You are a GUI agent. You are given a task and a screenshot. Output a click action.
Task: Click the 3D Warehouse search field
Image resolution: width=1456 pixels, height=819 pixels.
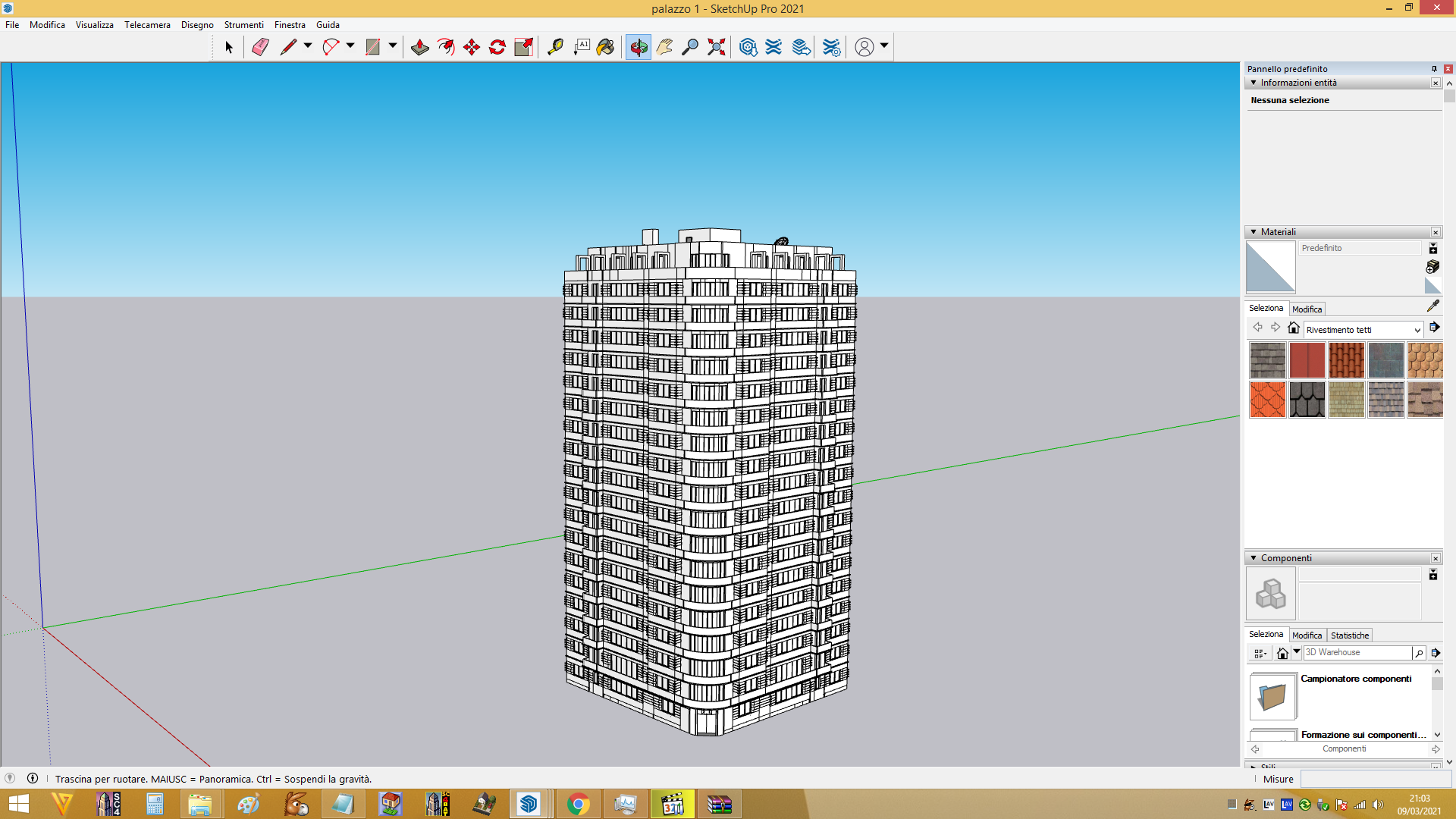(x=1357, y=652)
